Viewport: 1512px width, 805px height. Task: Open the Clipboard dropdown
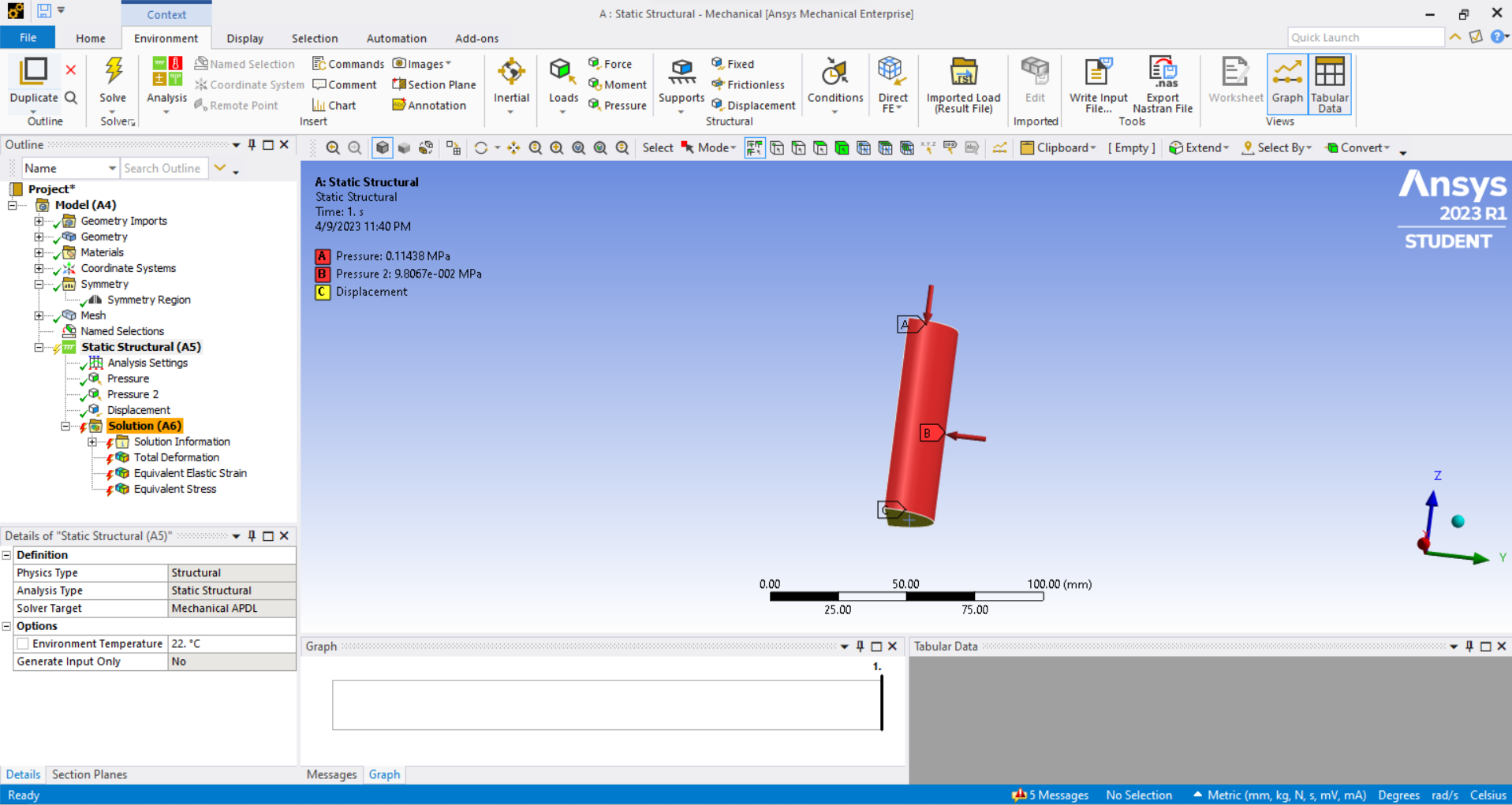[1058, 147]
